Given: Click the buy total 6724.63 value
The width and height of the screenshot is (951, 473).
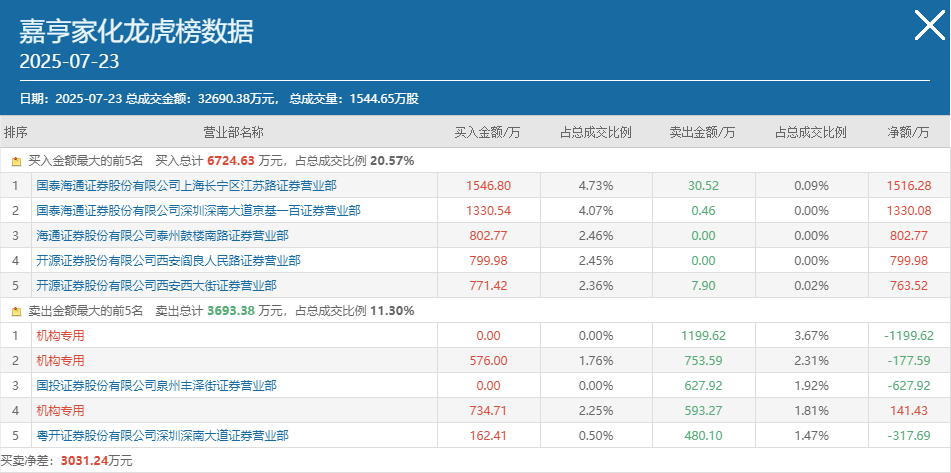Looking at the screenshot, I should 231,161.
